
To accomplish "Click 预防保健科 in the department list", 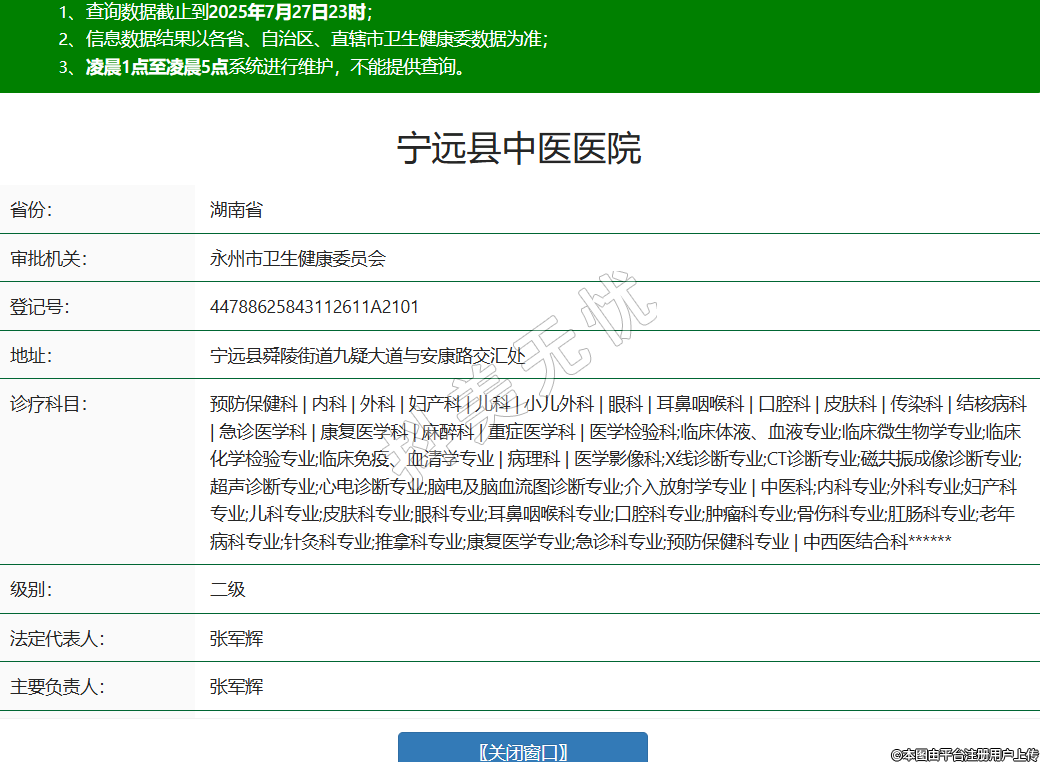I will tap(254, 404).
